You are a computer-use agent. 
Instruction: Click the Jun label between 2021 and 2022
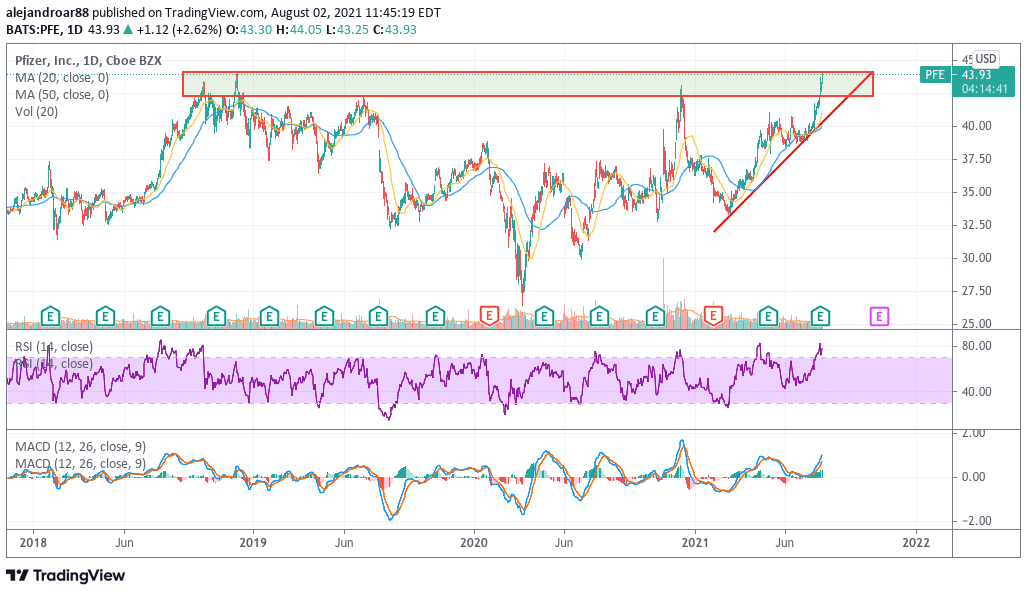click(785, 543)
